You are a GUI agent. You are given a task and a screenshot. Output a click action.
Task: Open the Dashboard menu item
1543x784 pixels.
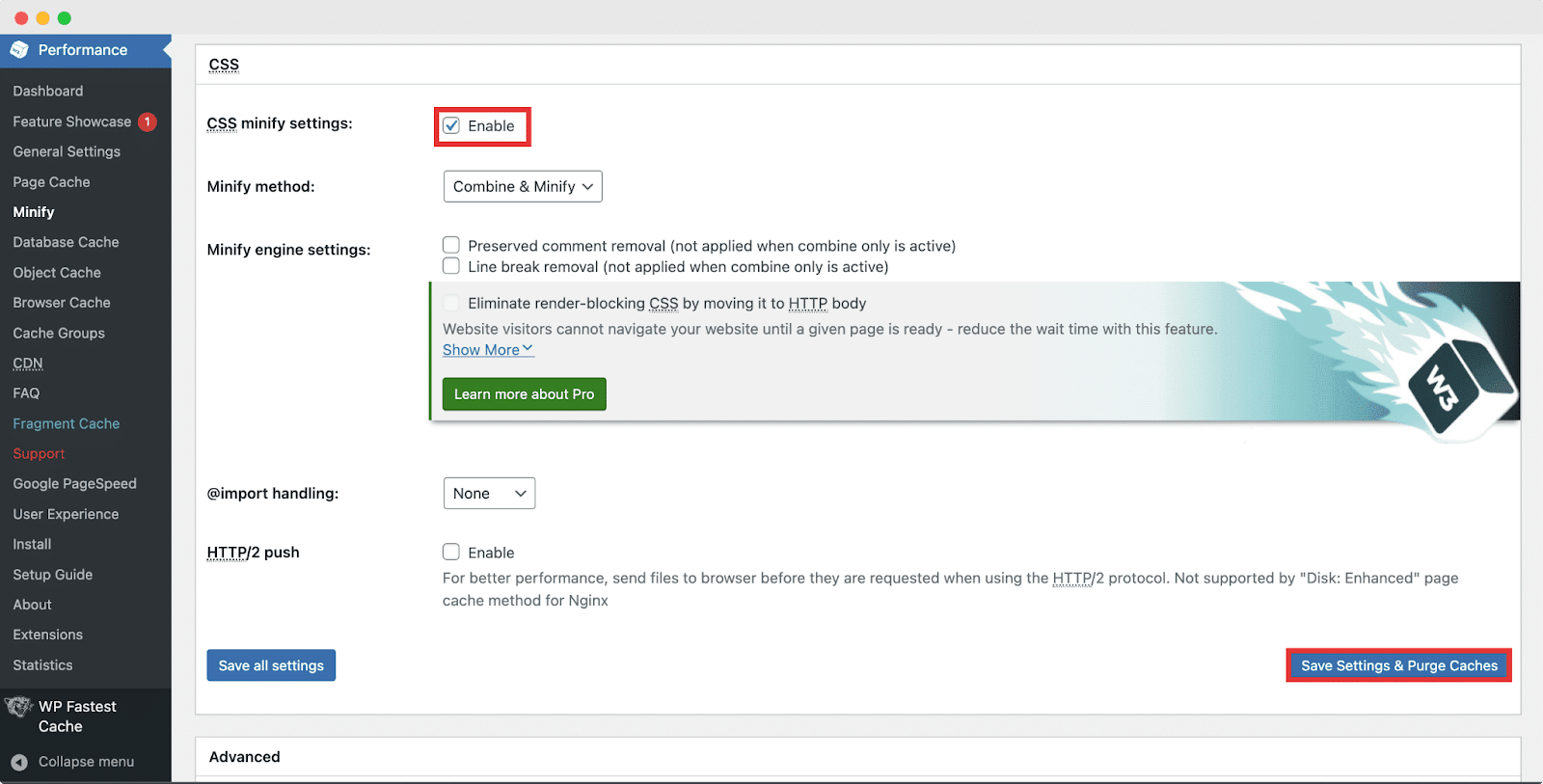(x=48, y=91)
